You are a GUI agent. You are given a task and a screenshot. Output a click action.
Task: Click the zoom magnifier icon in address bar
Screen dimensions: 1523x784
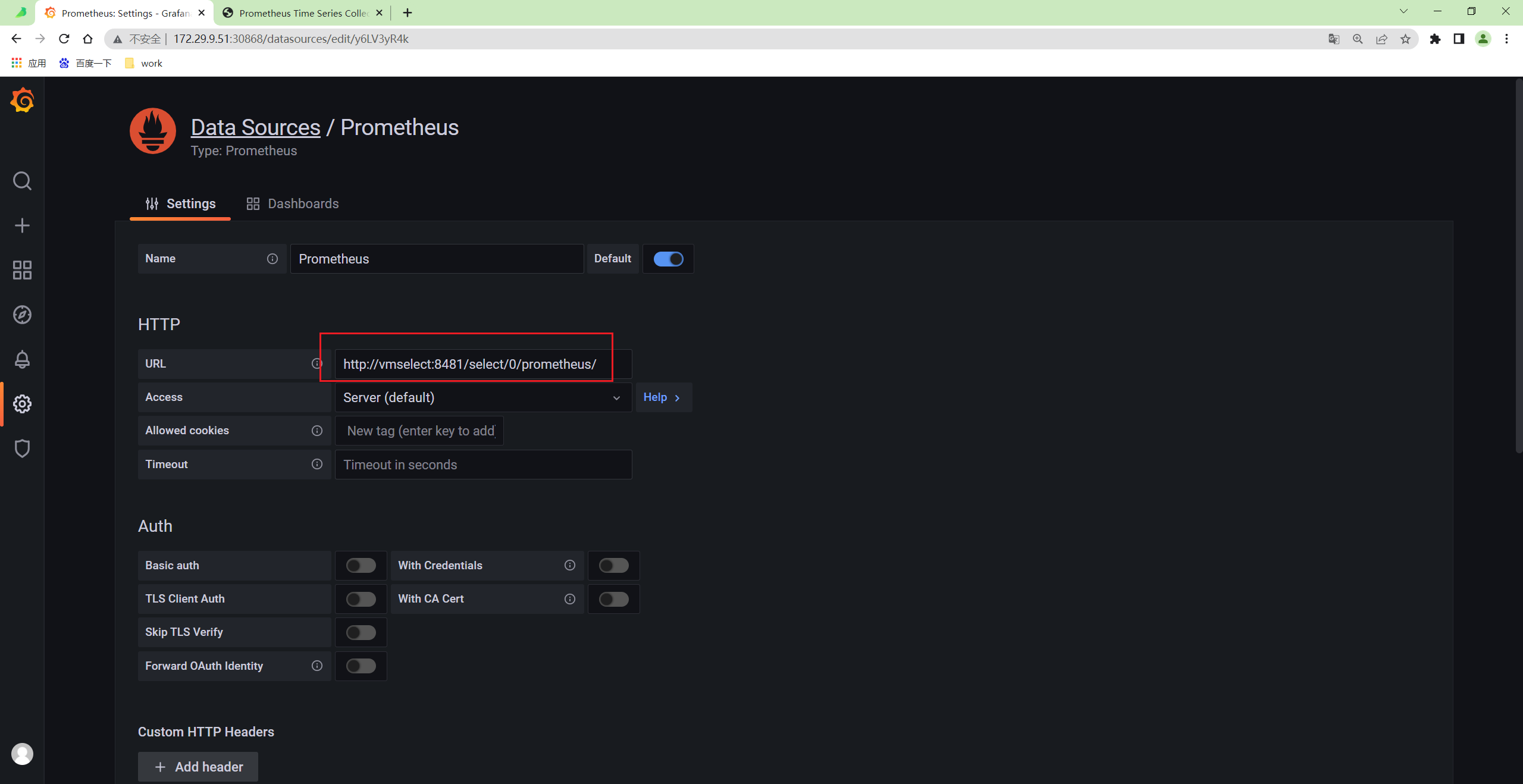(1358, 39)
